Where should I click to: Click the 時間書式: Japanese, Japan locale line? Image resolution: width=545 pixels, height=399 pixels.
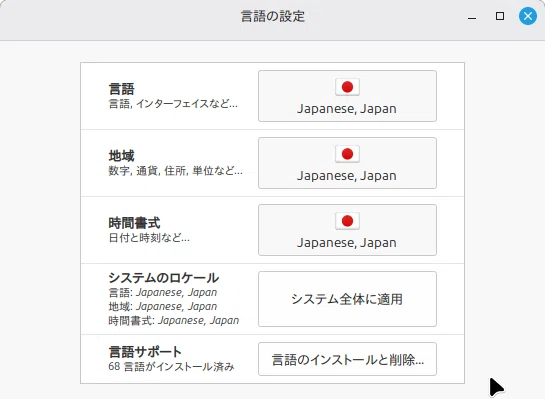[x=174, y=320]
